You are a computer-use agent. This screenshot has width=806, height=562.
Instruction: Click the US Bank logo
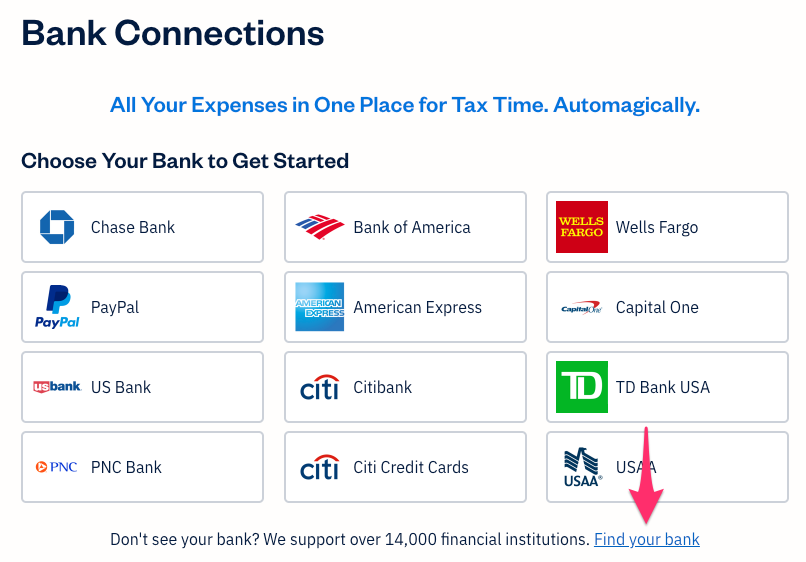[57, 387]
